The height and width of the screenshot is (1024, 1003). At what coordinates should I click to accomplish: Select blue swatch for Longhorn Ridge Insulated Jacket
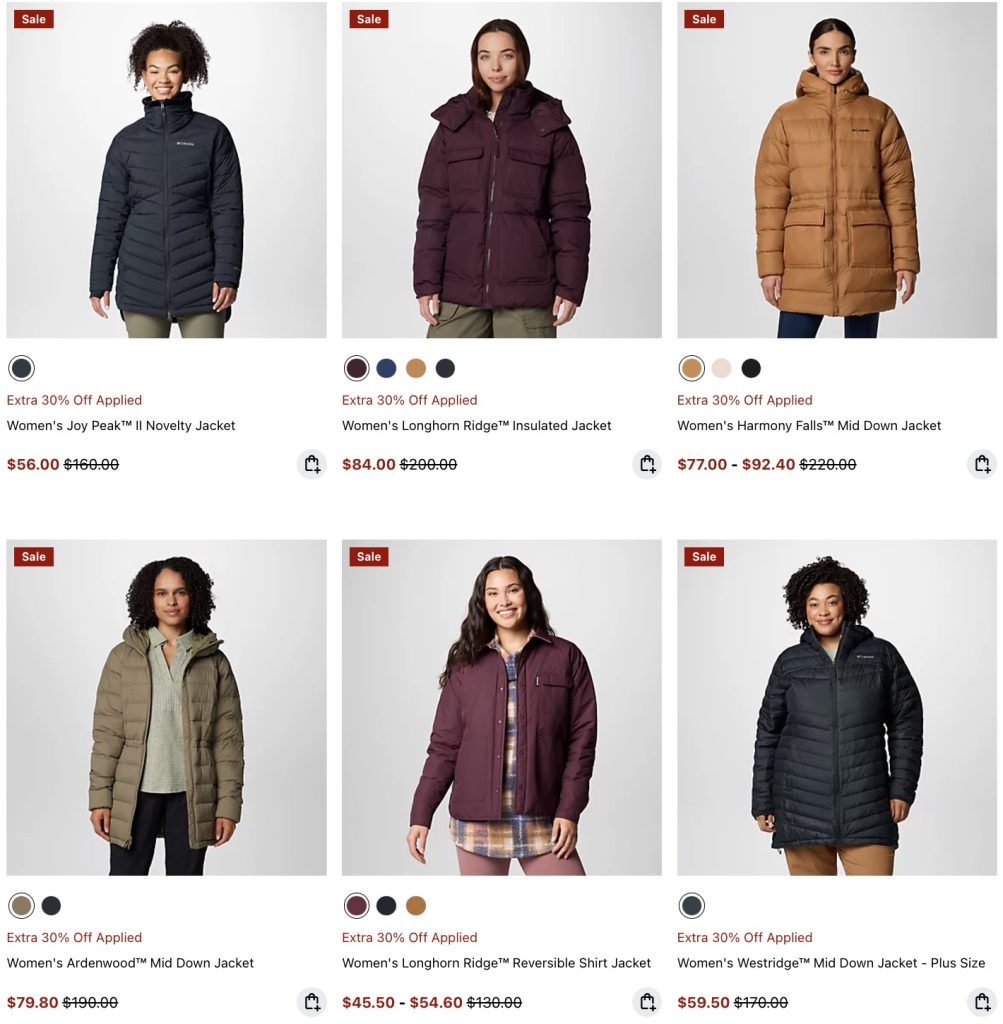[x=387, y=368]
